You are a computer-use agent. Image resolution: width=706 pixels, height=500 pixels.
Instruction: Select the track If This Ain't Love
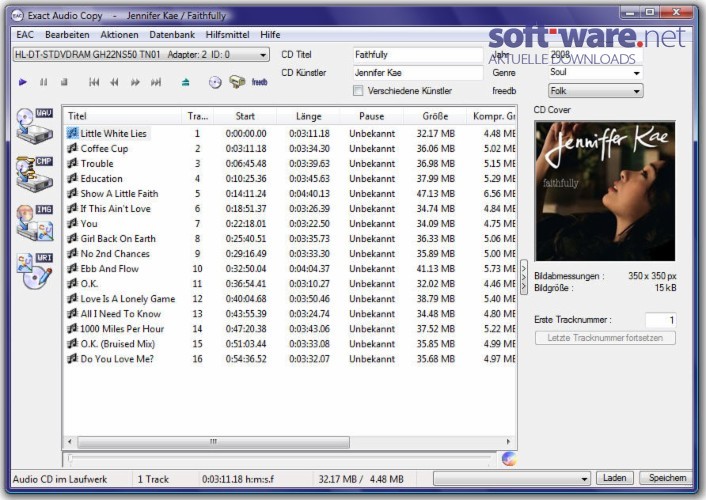[115, 209]
